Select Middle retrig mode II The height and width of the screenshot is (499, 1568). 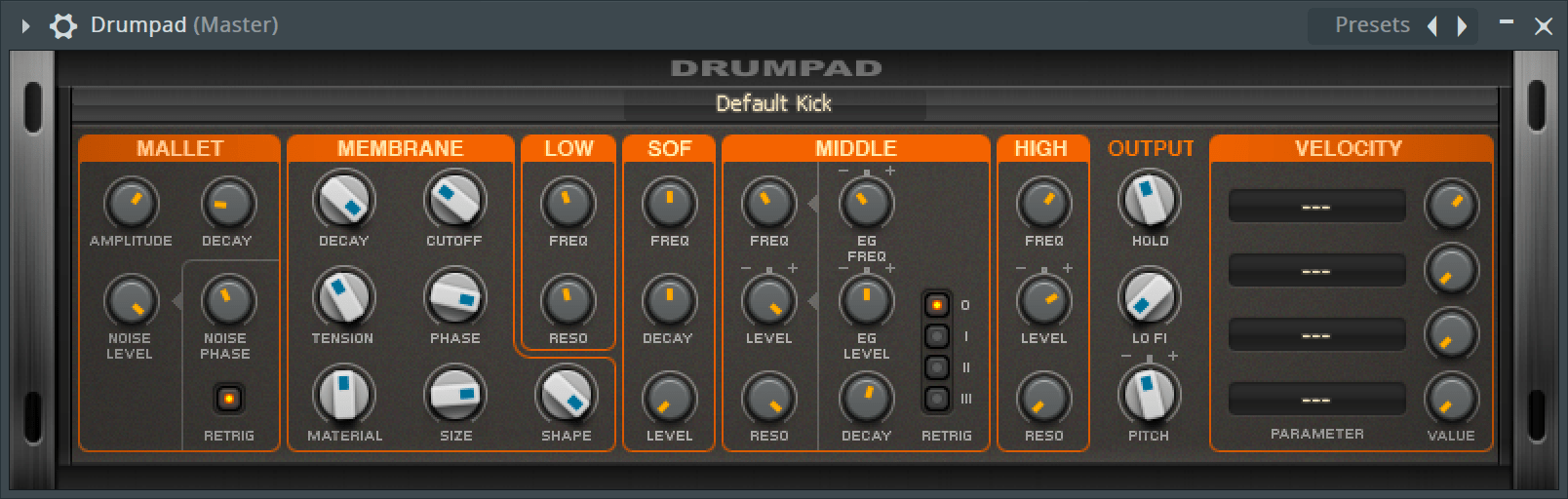[937, 367]
